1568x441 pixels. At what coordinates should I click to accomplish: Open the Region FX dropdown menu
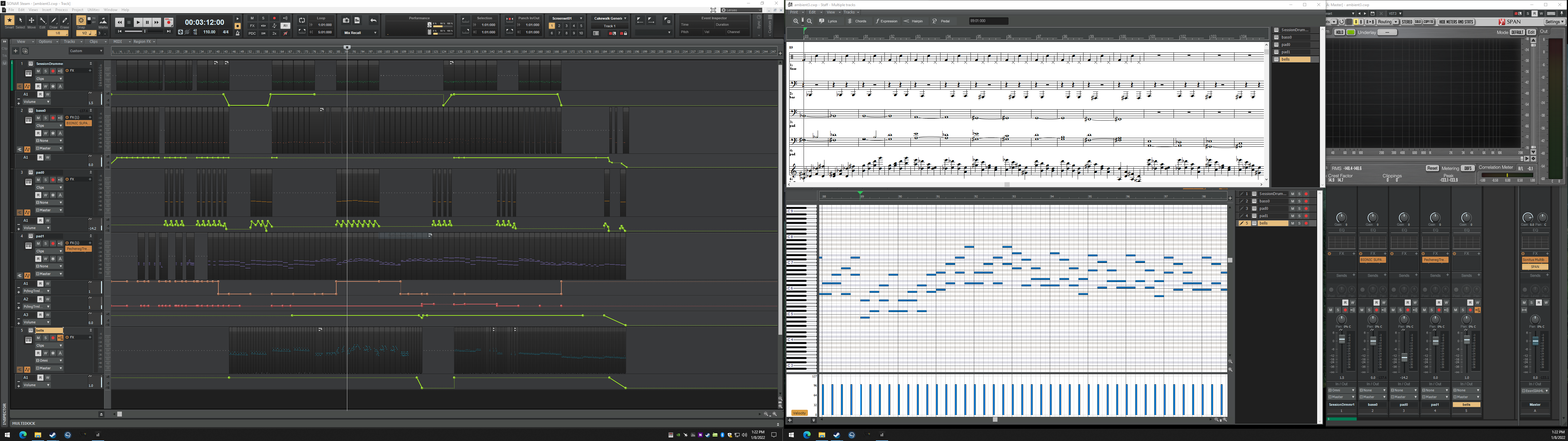144,41
